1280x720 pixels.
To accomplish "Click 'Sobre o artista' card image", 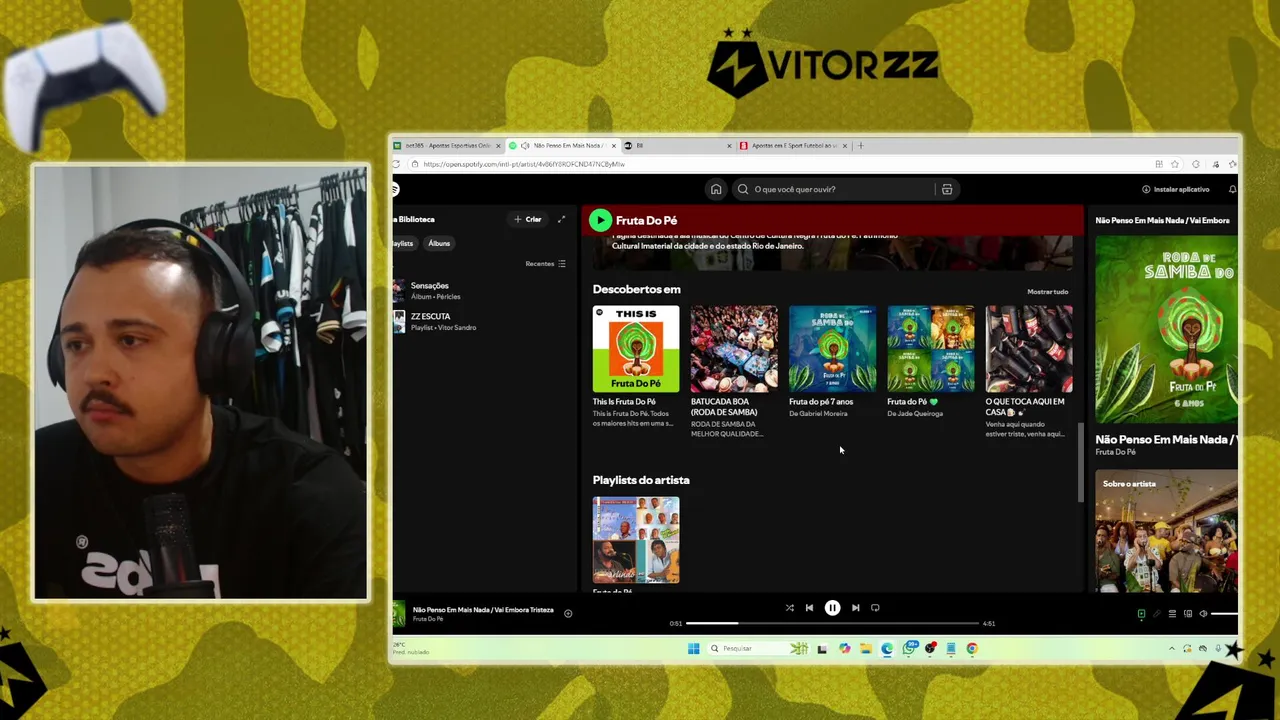I will coord(1166,531).
